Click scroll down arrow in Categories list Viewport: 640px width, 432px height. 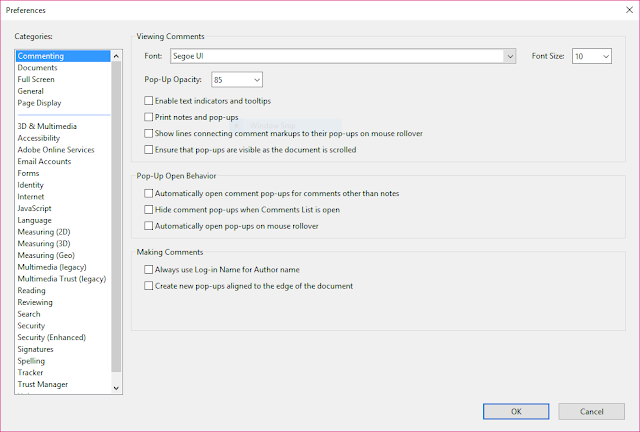pyautogui.click(x=116, y=388)
